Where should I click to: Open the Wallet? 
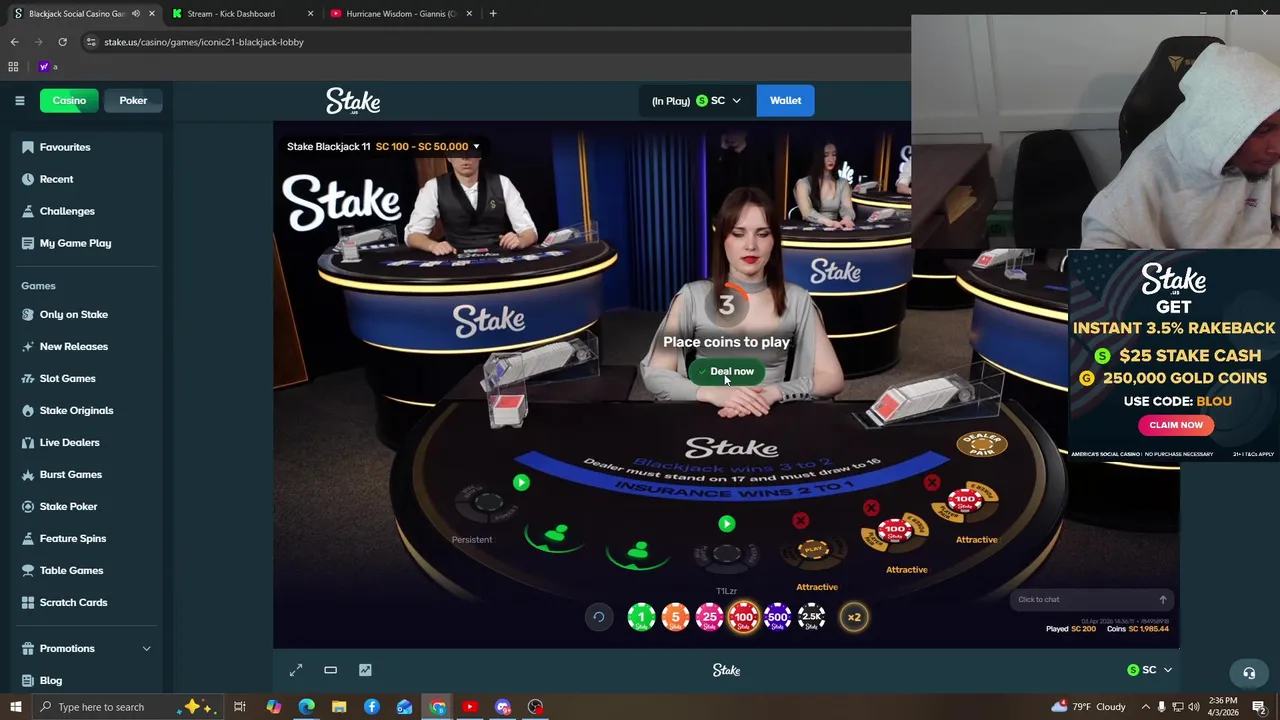click(x=785, y=100)
